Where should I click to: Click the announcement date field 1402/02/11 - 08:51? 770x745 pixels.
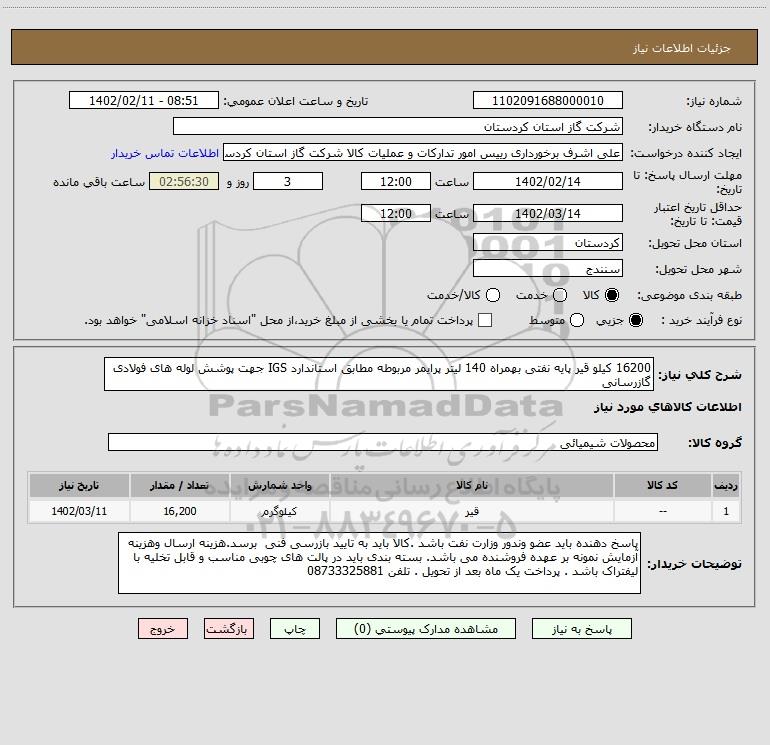click(144, 101)
